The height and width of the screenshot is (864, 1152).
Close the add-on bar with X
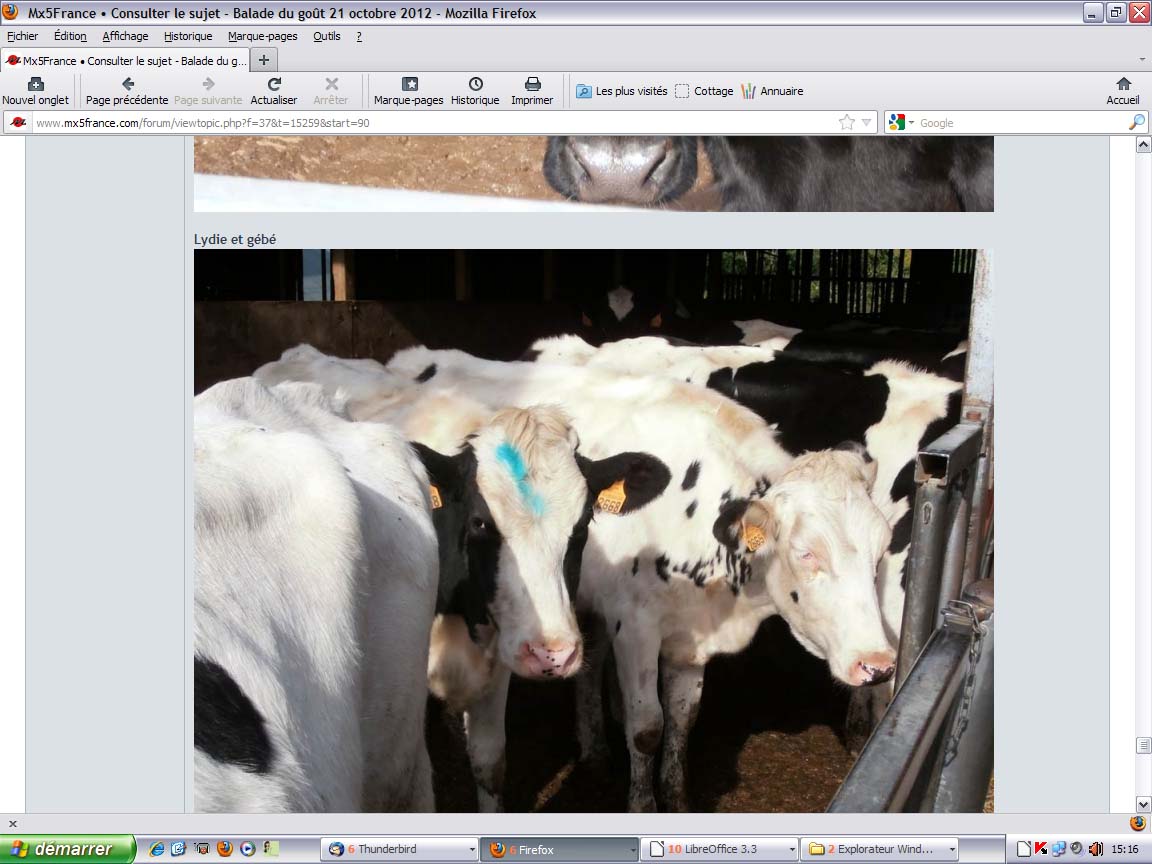coord(12,824)
